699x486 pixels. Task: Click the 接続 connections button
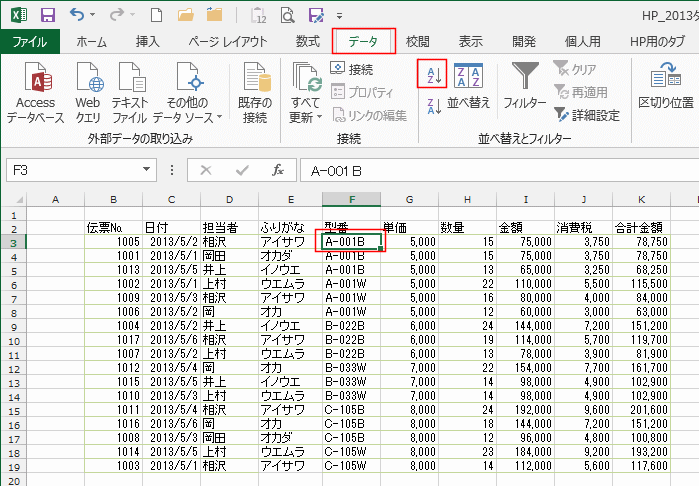click(352, 69)
